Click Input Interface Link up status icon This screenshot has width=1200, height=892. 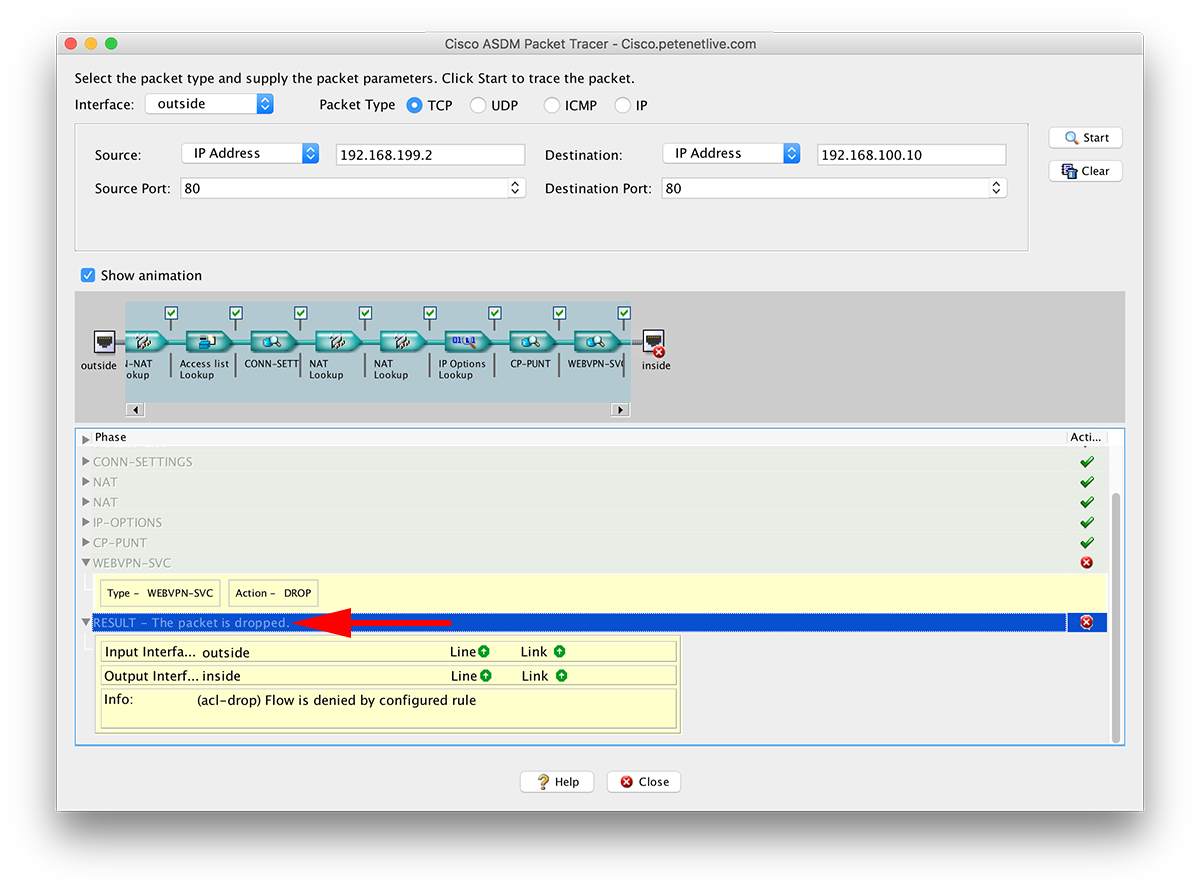click(559, 652)
